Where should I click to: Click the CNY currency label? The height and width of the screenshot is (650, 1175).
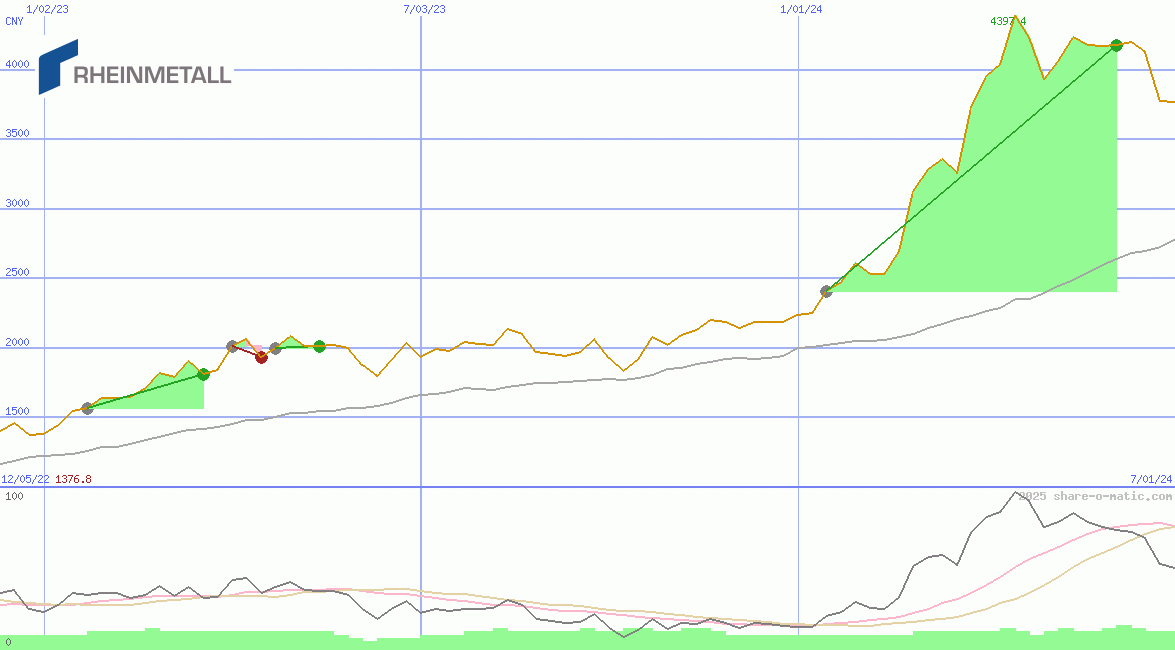14,21
